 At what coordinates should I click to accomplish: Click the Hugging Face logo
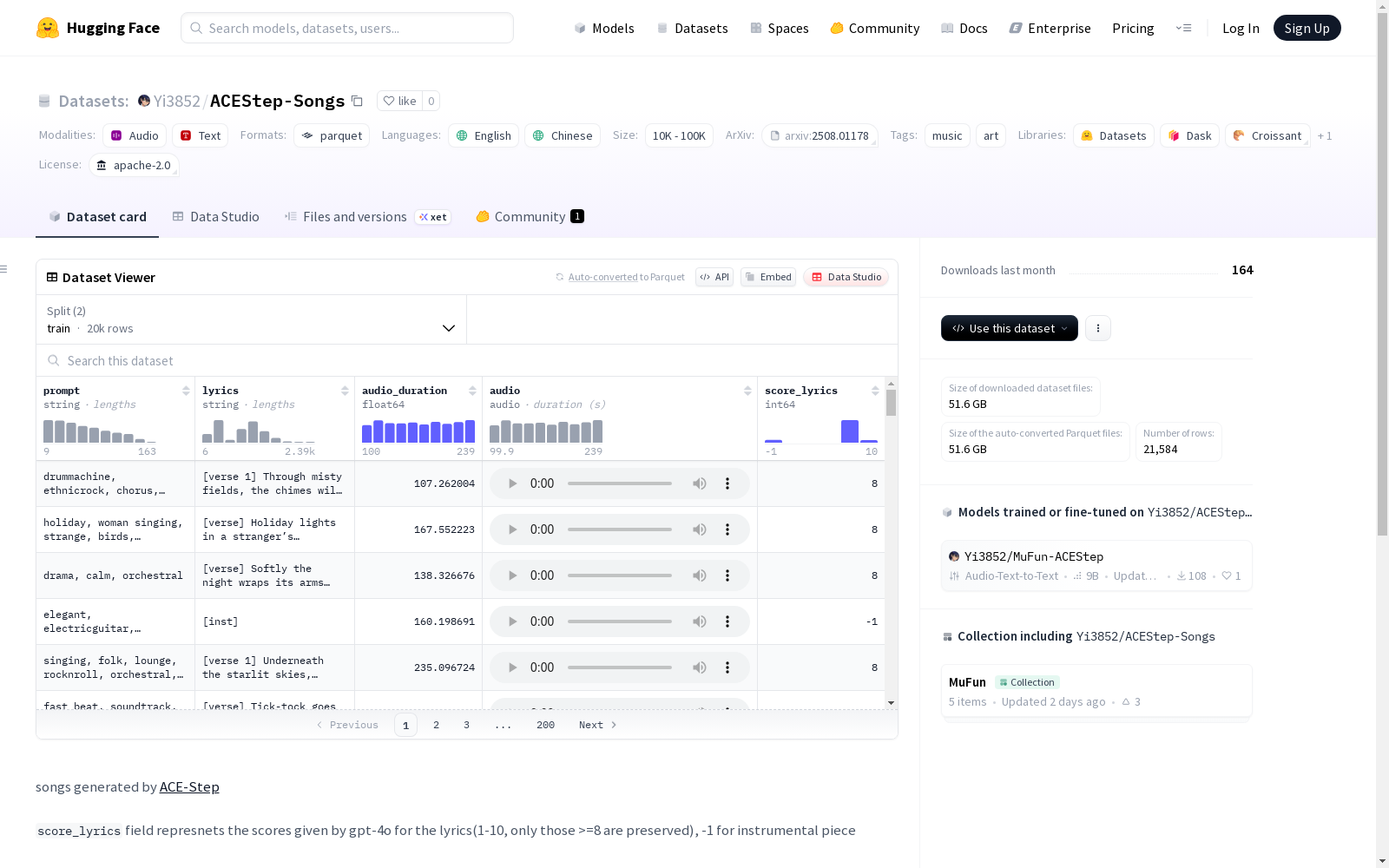(x=98, y=28)
